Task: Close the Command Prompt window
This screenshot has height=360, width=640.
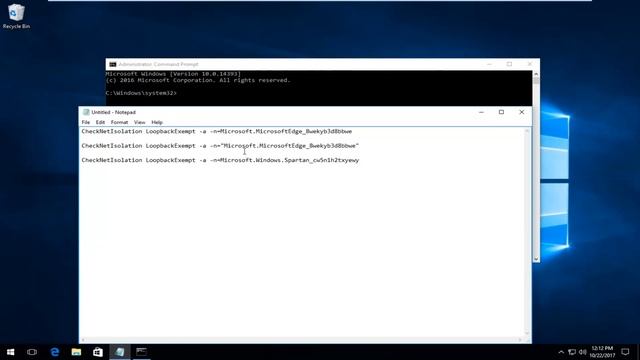Action: pyautogui.click(x=529, y=64)
